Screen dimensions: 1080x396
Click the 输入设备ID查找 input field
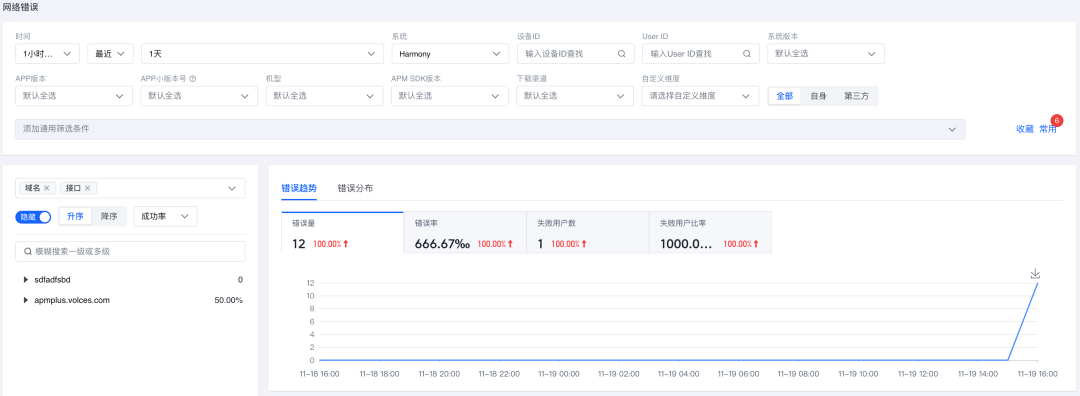[x=568, y=54]
